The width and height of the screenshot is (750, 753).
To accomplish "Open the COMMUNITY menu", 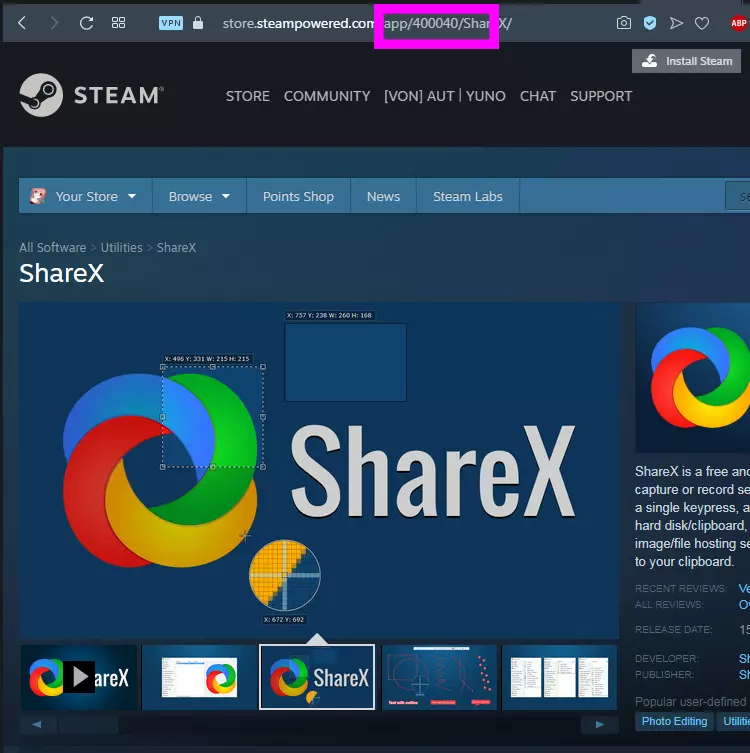I will tap(327, 96).
